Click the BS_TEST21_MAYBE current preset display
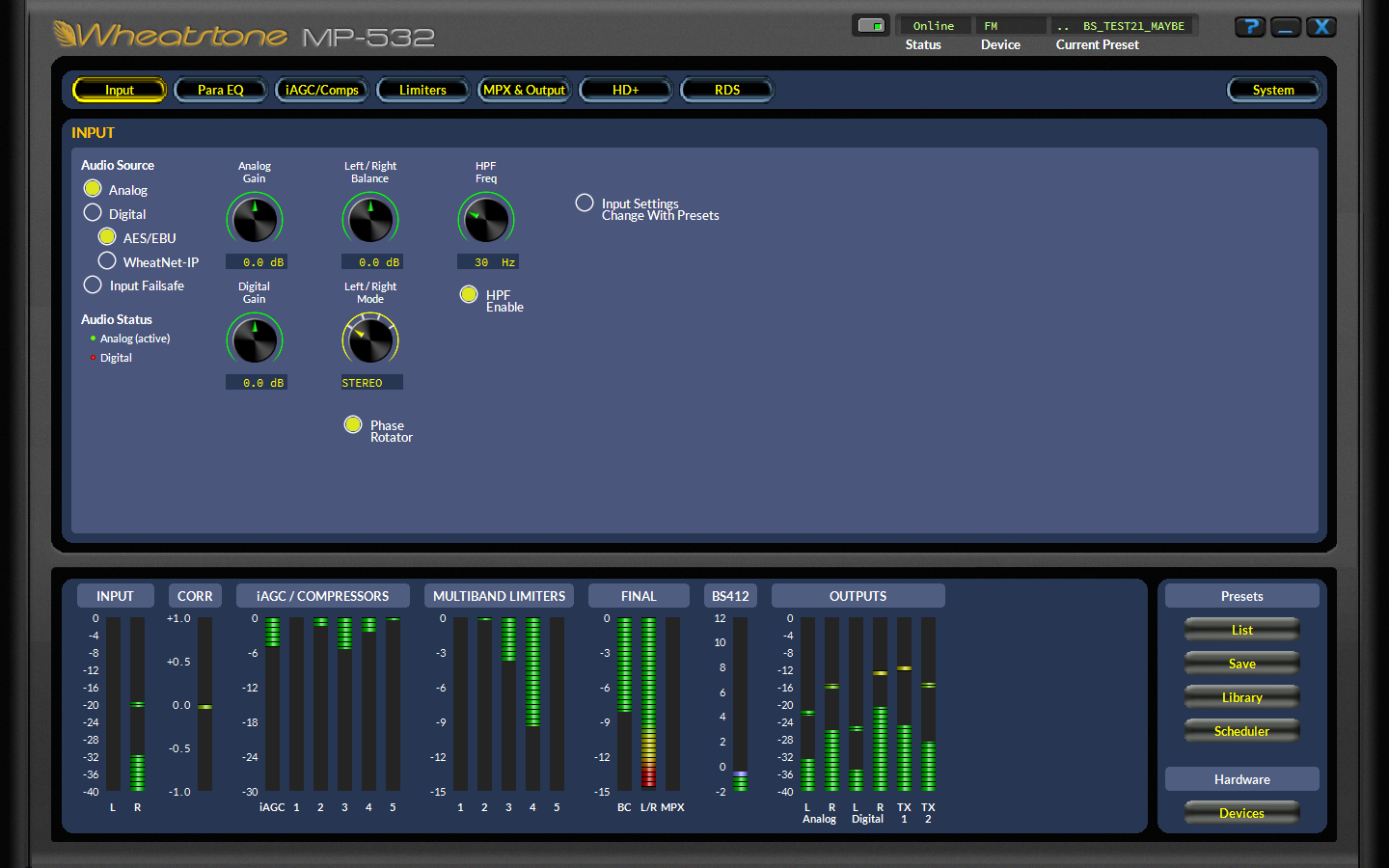The width and height of the screenshot is (1389, 868). click(1124, 26)
